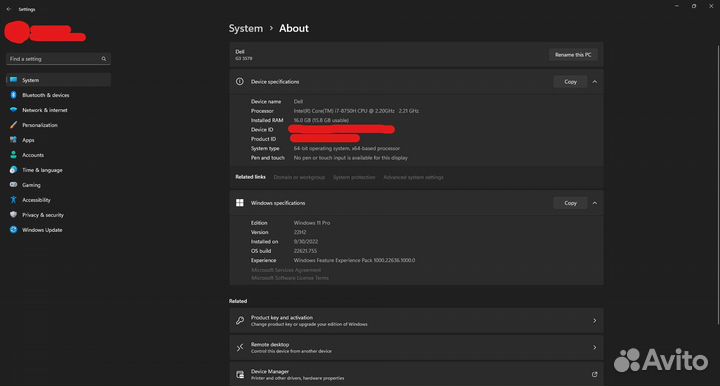The height and width of the screenshot is (386, 720).
Task: Click the Apps sidebar icon
Action: tap(13, 140)
